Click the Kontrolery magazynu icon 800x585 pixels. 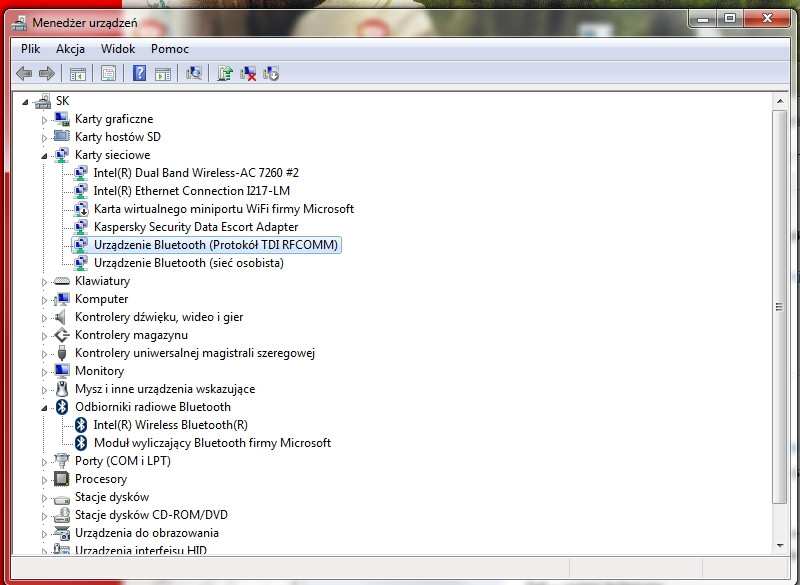click(x=62, y=335)
